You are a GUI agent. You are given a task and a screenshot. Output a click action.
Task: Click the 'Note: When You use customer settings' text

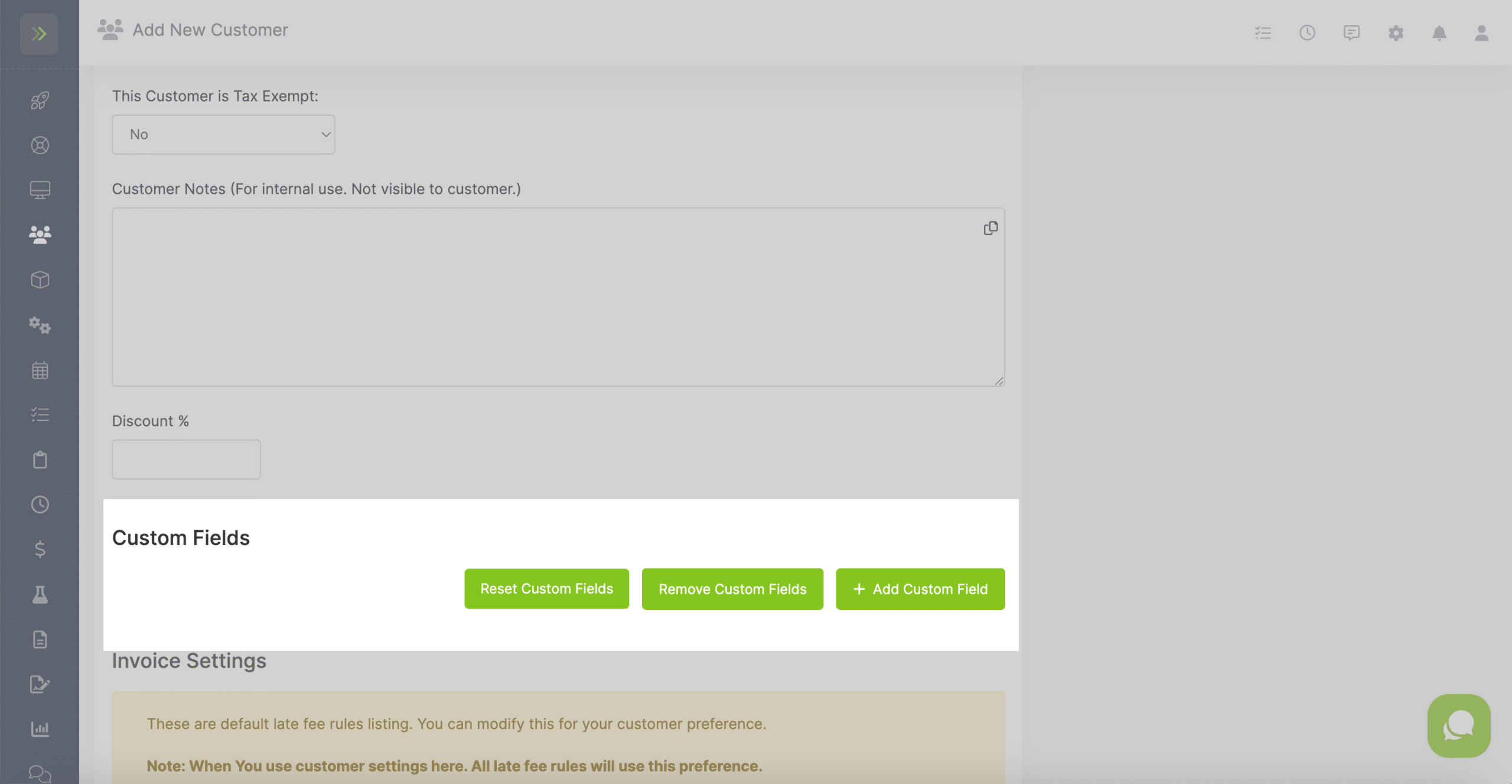(454, 766)
